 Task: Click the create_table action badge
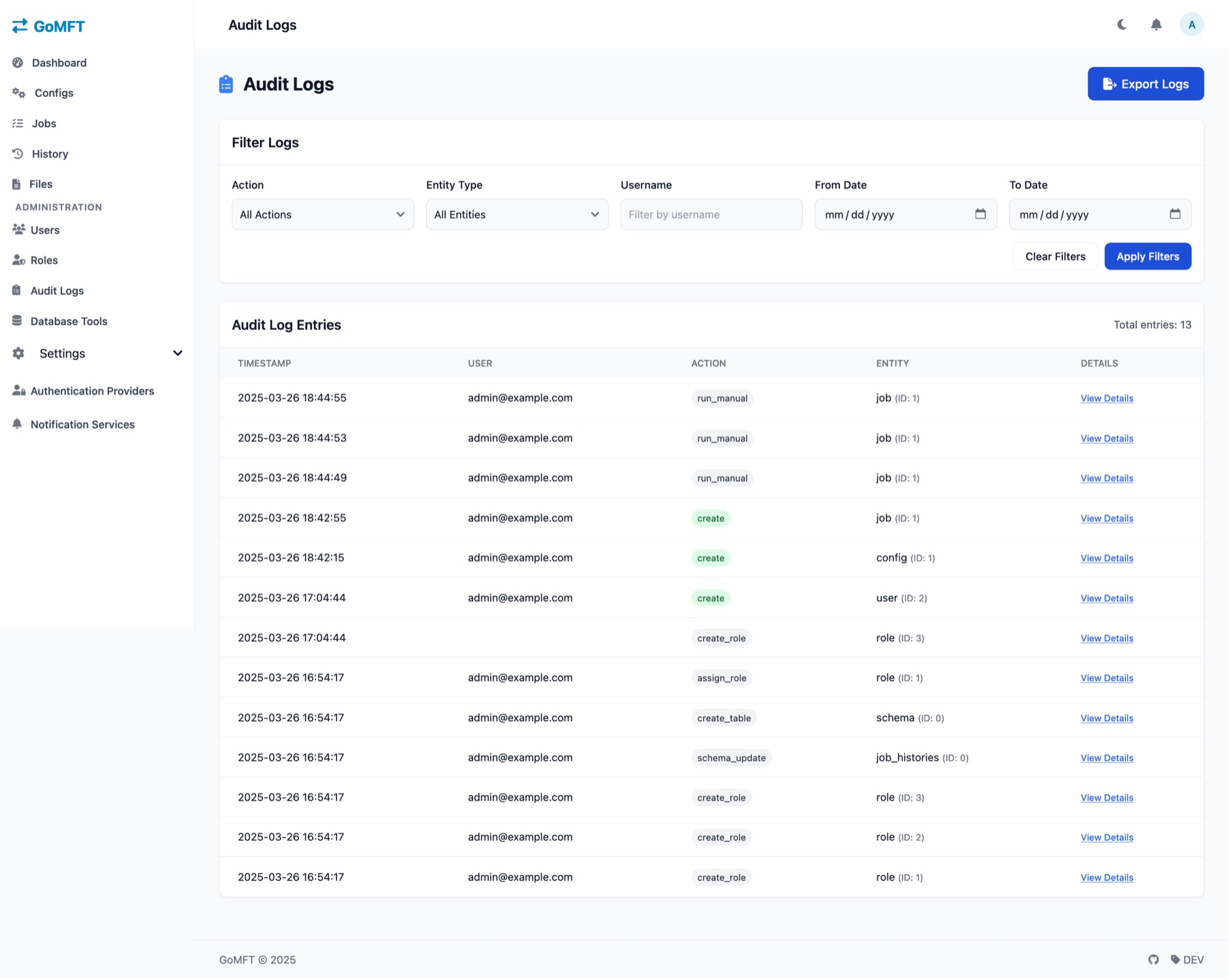click(x=724, y=718)
